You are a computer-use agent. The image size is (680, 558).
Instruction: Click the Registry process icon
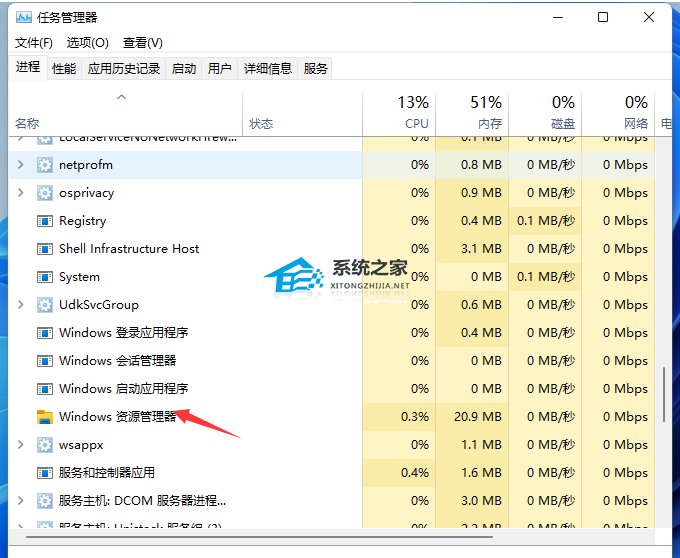pos(44,221)
